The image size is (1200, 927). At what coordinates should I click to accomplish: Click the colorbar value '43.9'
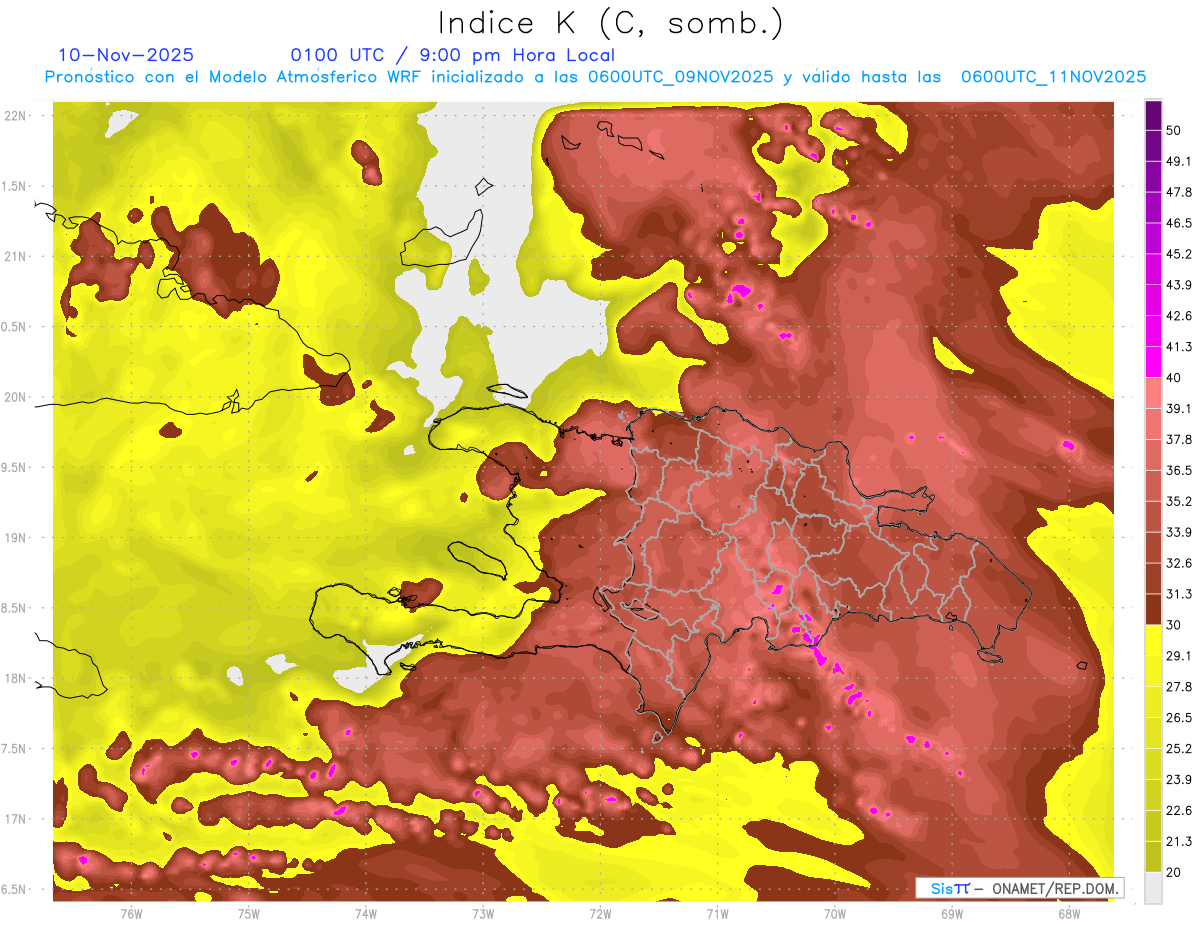1178,285
